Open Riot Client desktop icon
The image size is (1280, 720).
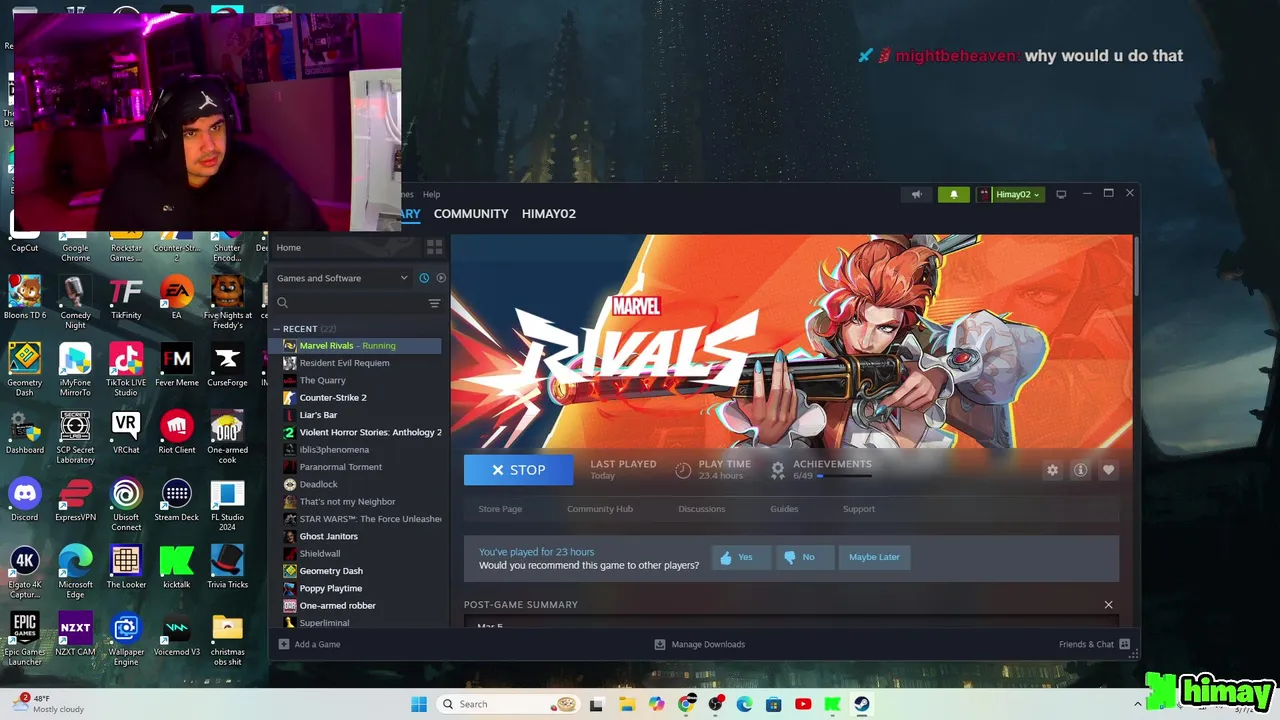pyautogui.click(x=176, y=432)
